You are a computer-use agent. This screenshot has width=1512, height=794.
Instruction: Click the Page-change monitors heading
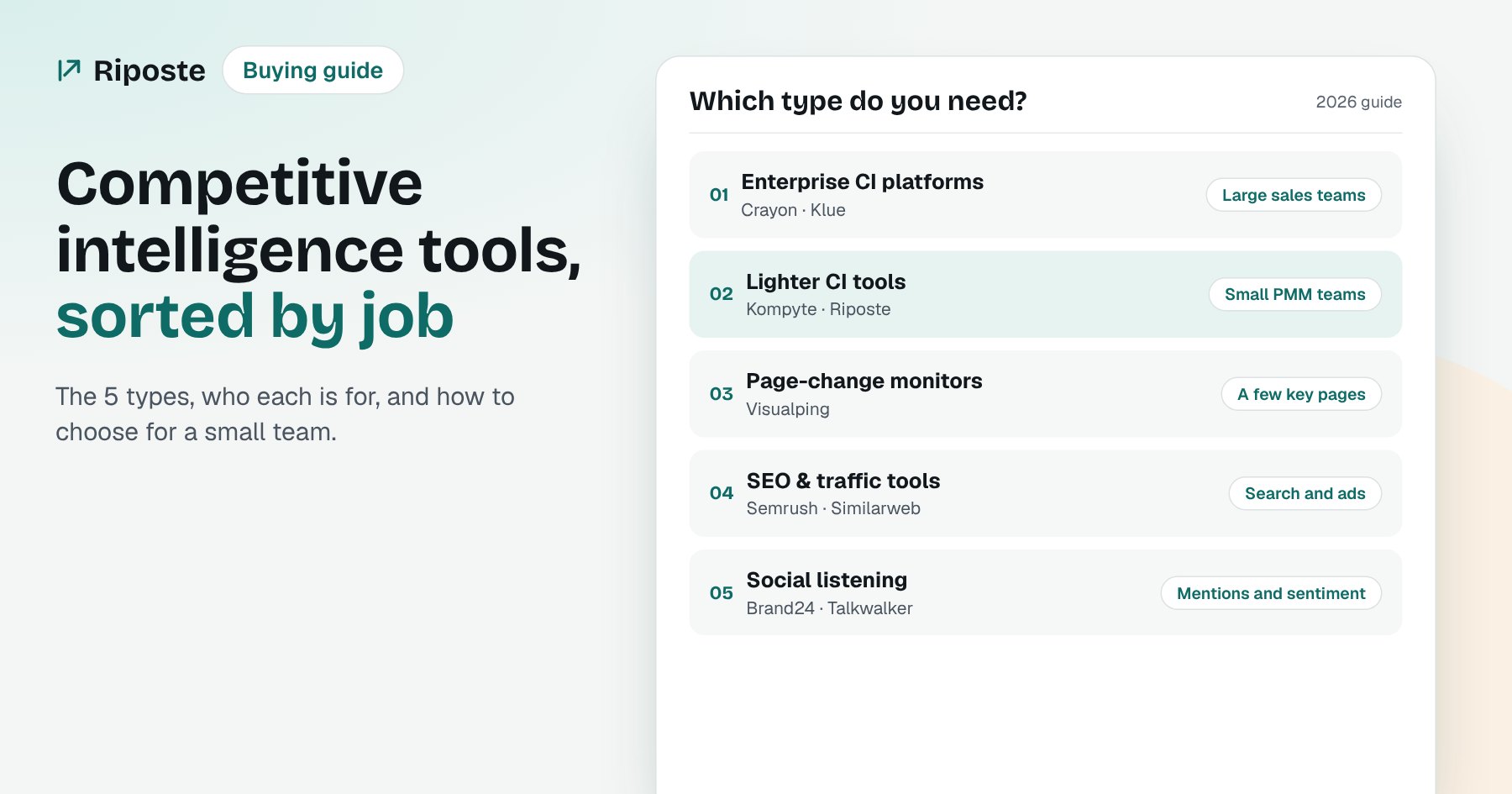pos(864,381)
